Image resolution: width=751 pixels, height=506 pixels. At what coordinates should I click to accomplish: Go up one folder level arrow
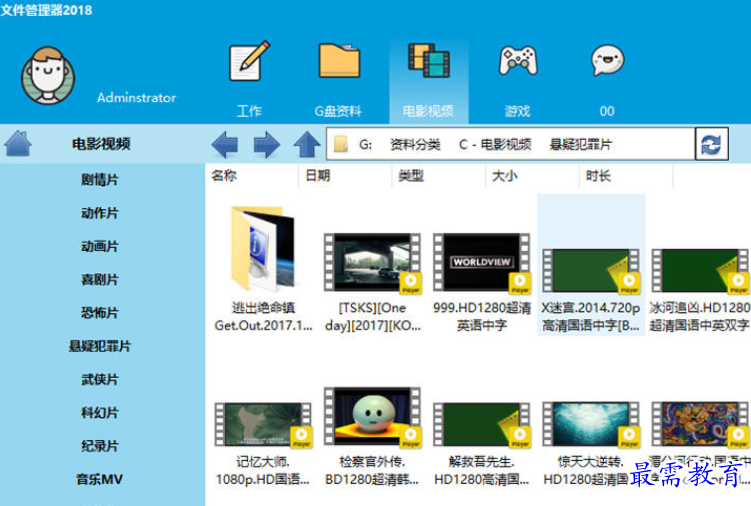coord(307,144)
